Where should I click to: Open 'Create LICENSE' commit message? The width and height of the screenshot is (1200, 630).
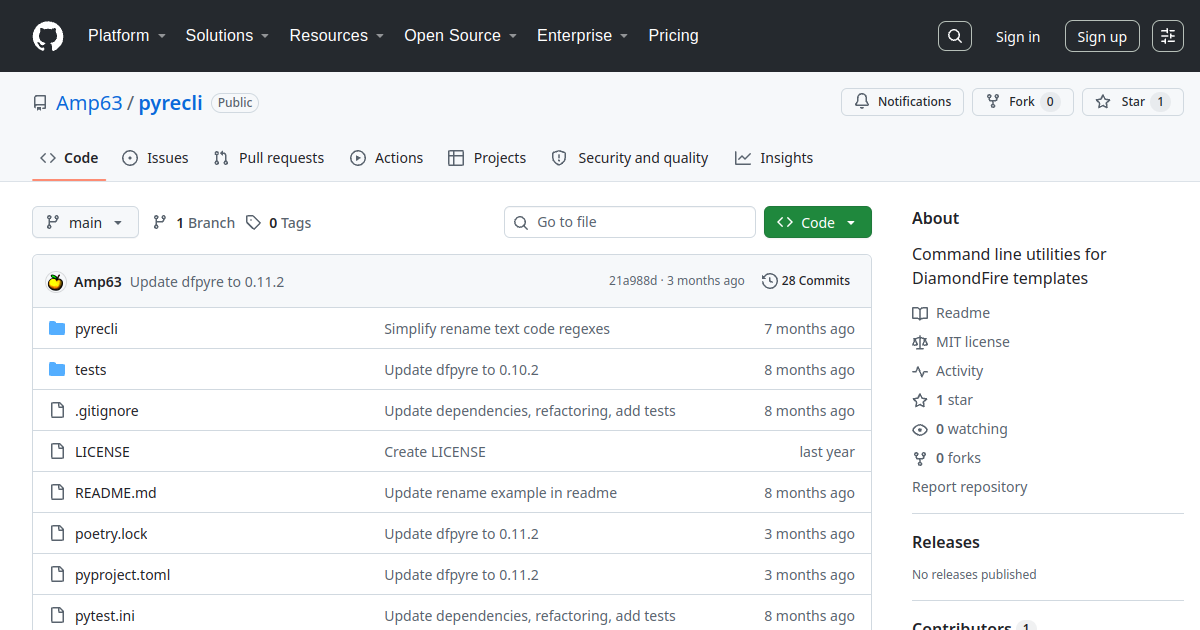(x=435, y=452)
